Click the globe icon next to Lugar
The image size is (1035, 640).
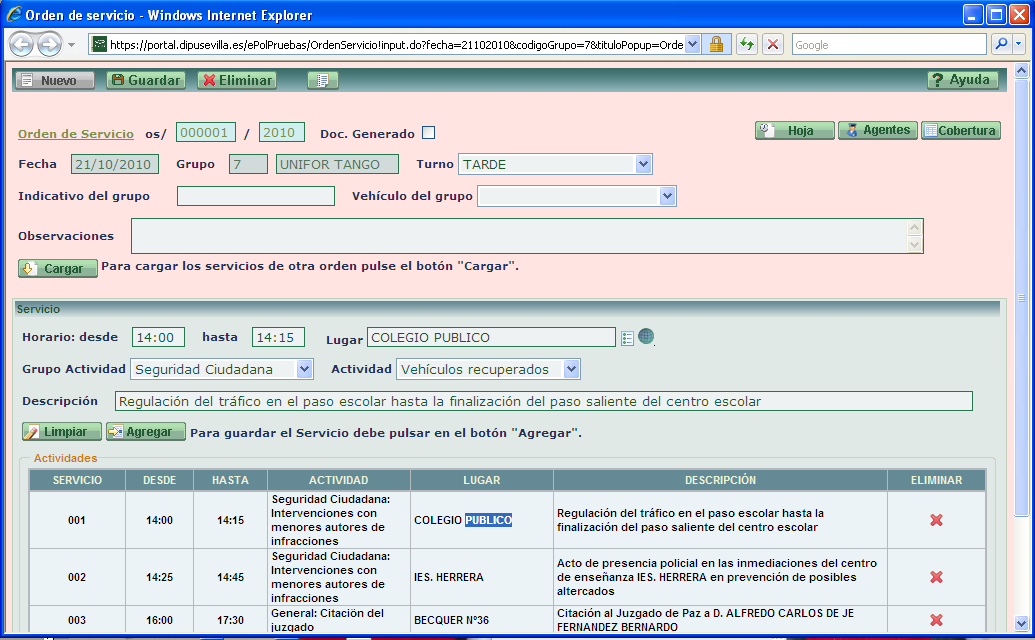646,338
